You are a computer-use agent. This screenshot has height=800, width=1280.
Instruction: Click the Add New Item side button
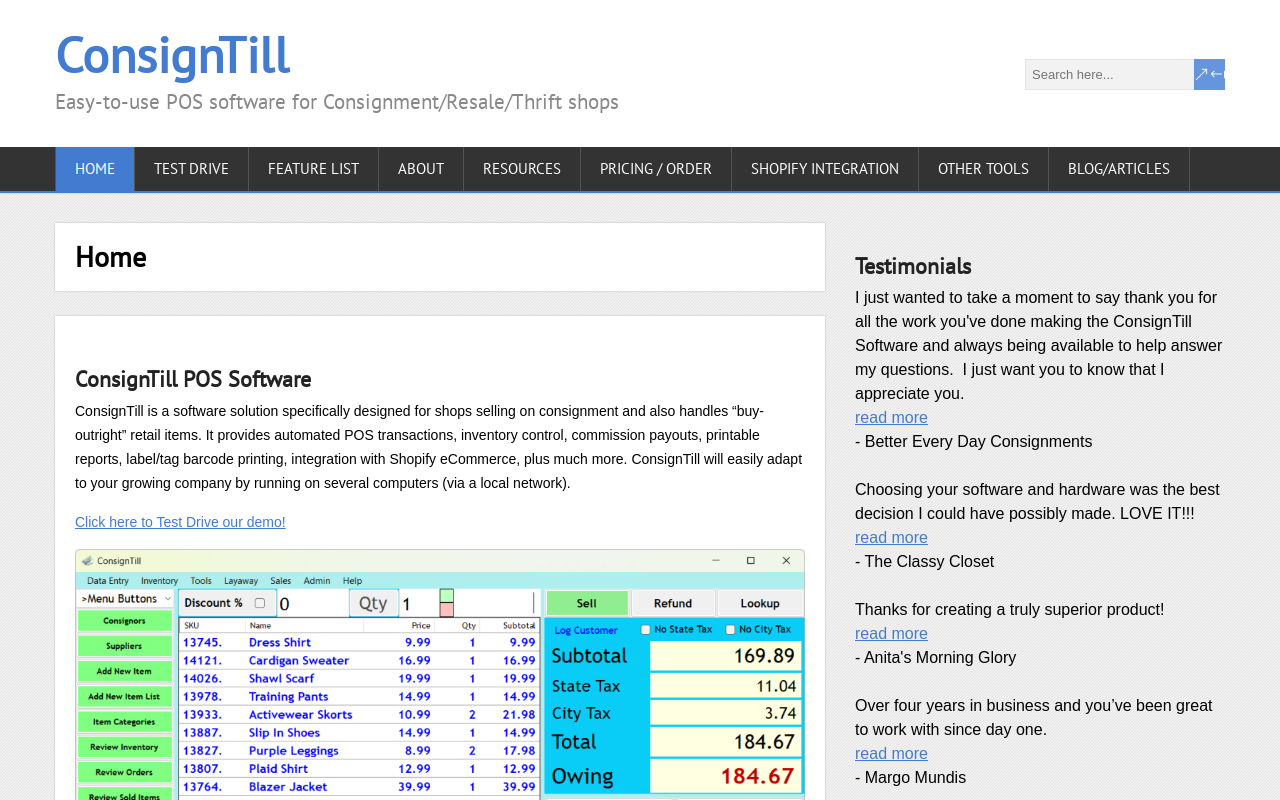coord(124,671)
